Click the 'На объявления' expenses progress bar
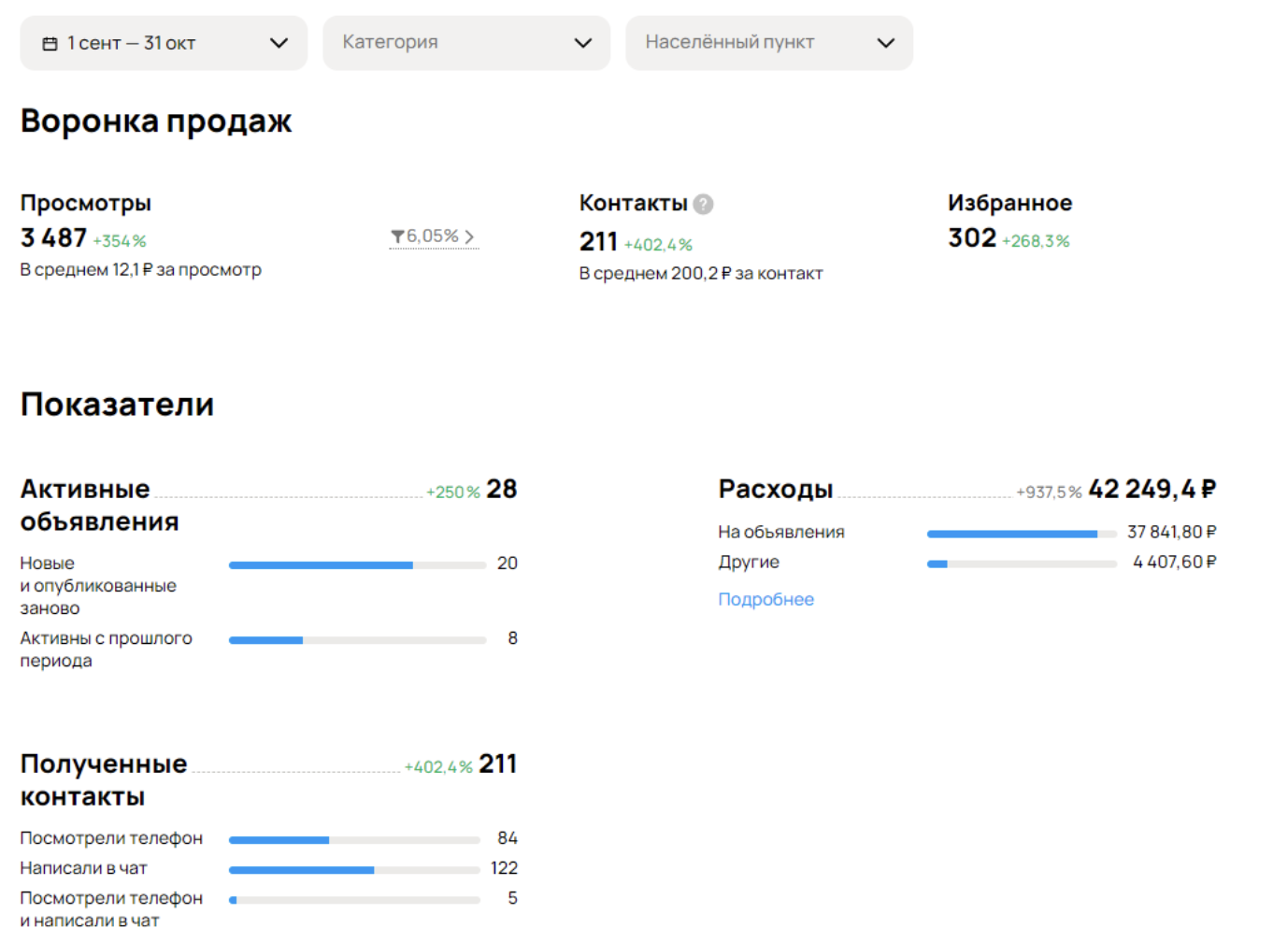This screenshot has width=1288, height=942. click(x=1021, y=534)
